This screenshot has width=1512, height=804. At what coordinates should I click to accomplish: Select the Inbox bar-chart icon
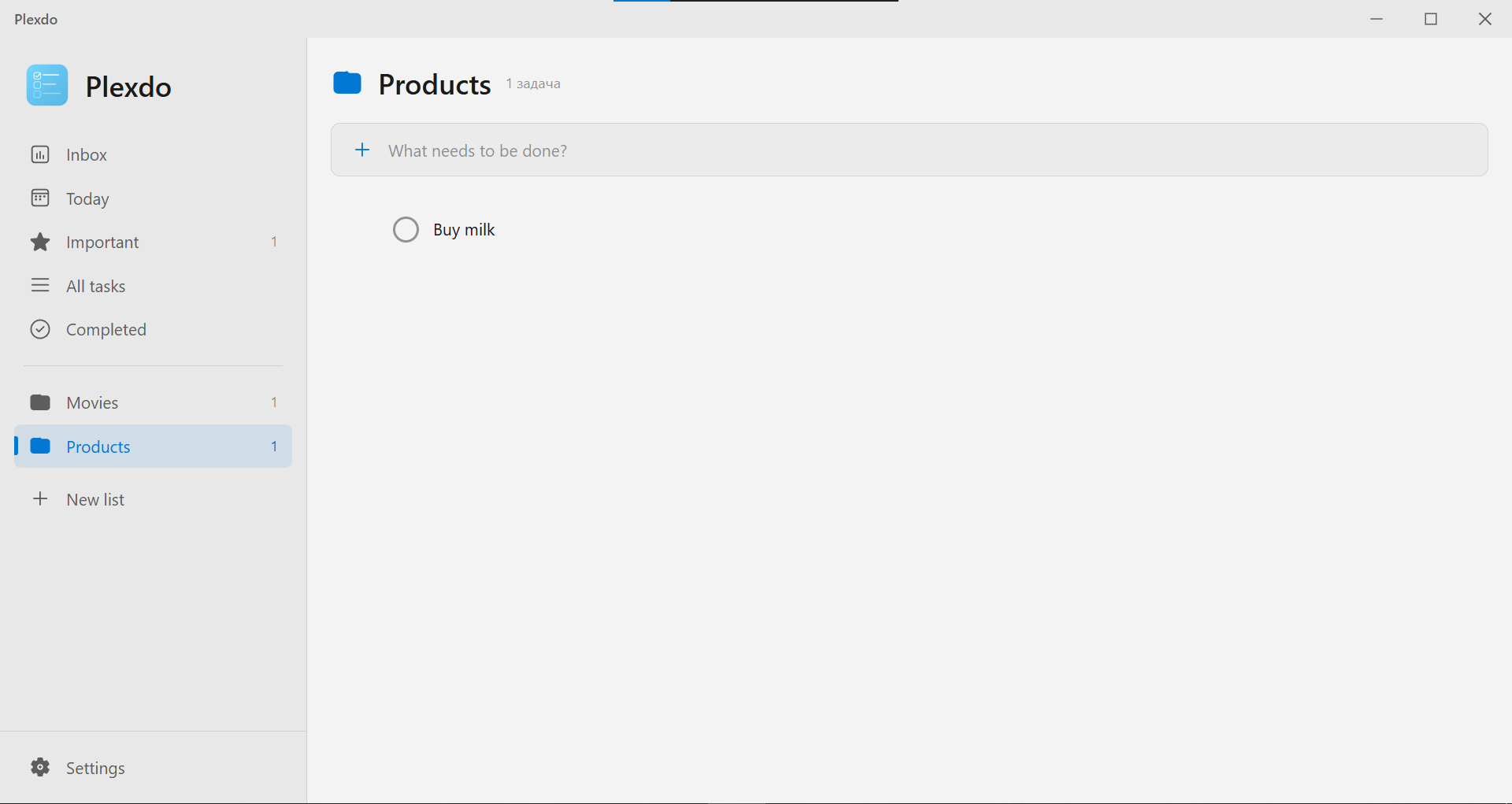(x=40, y=154)
